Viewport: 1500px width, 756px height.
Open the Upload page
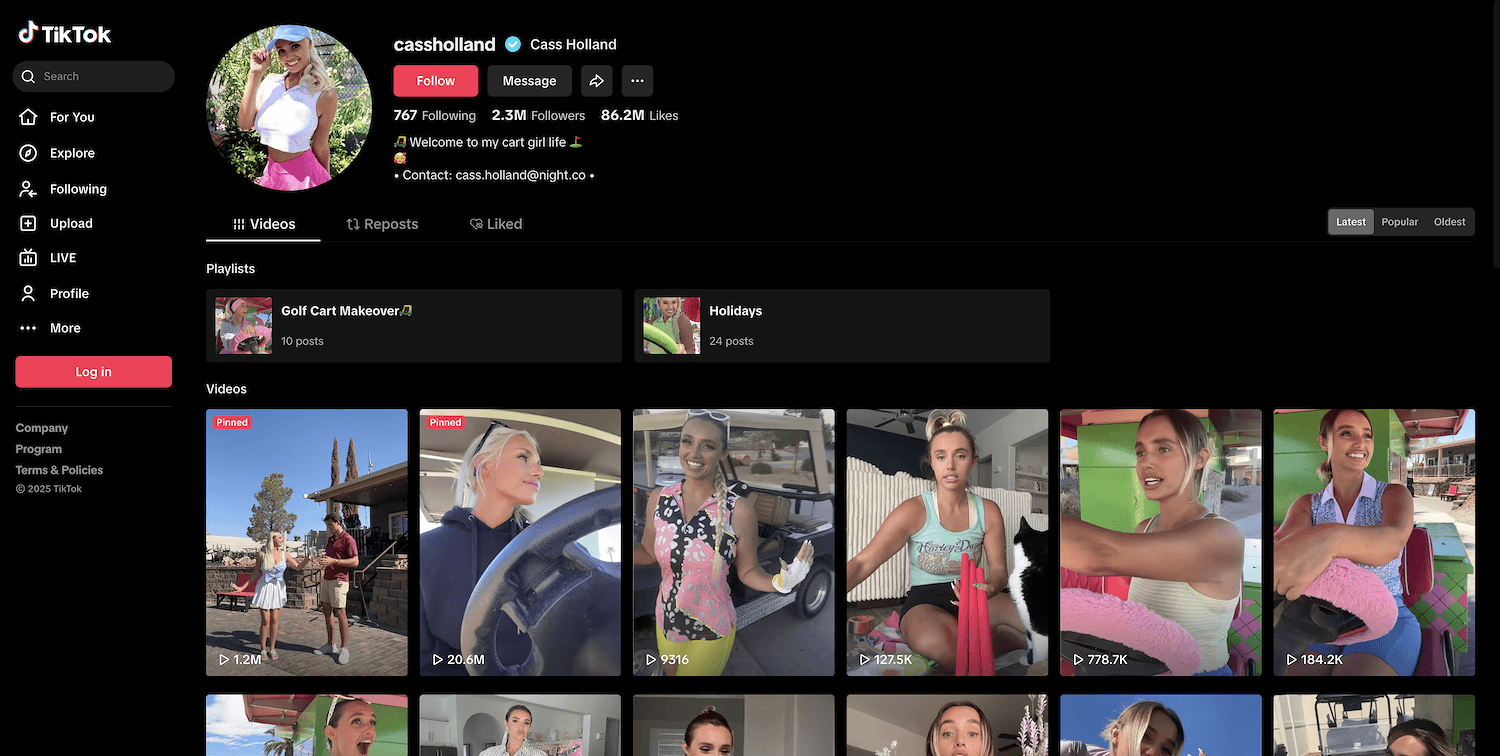click(70, 224)
